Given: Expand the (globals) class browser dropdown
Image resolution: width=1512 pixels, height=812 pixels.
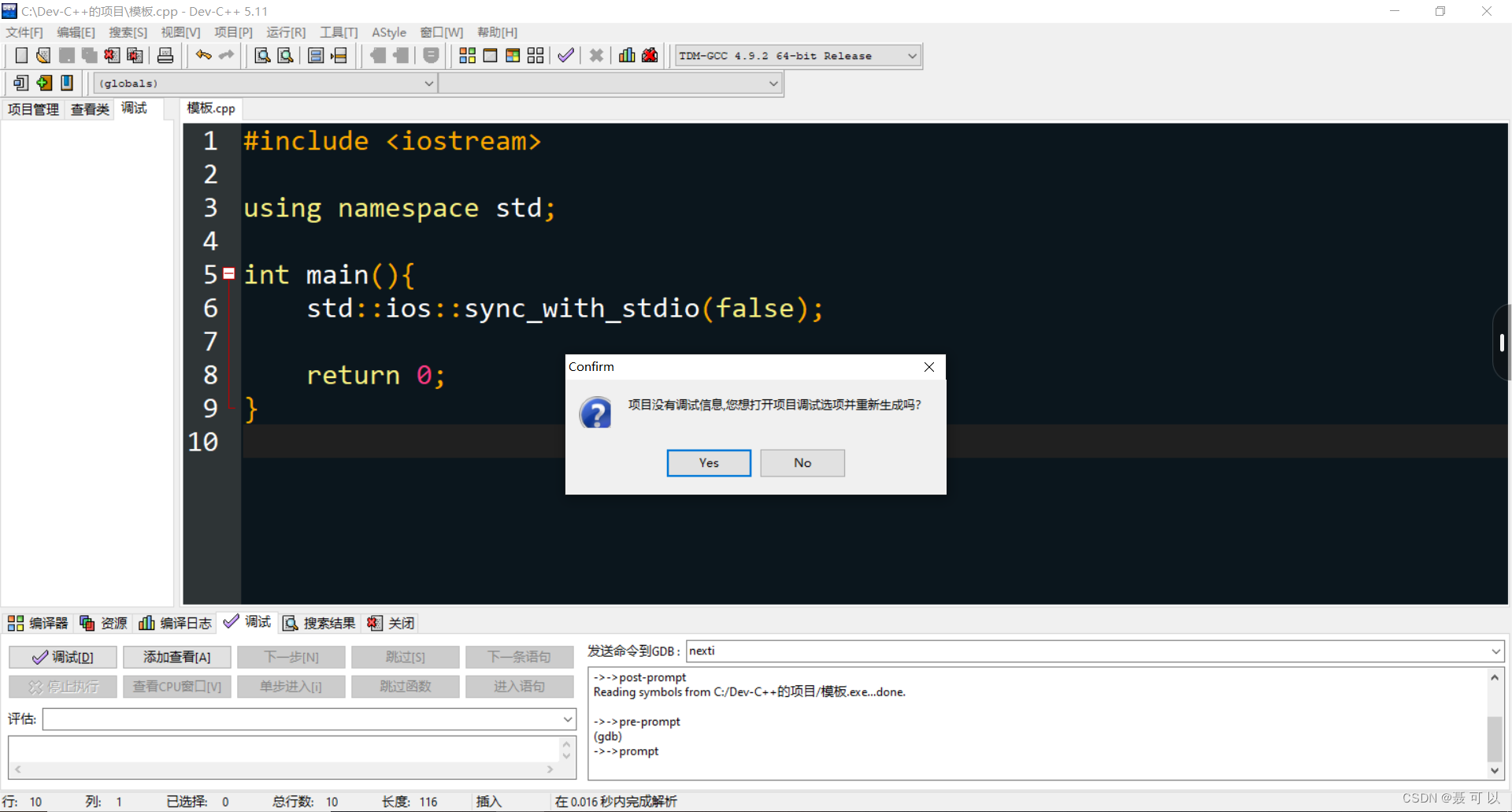Looking at the screenshot, I should point(428,83).
